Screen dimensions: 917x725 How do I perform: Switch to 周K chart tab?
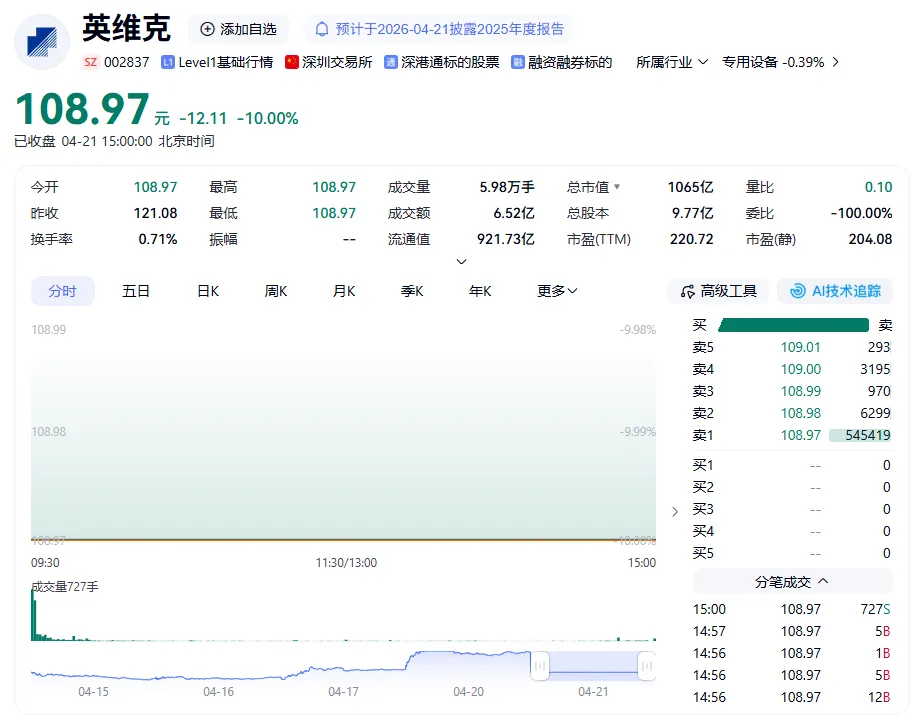coord(276,291)
